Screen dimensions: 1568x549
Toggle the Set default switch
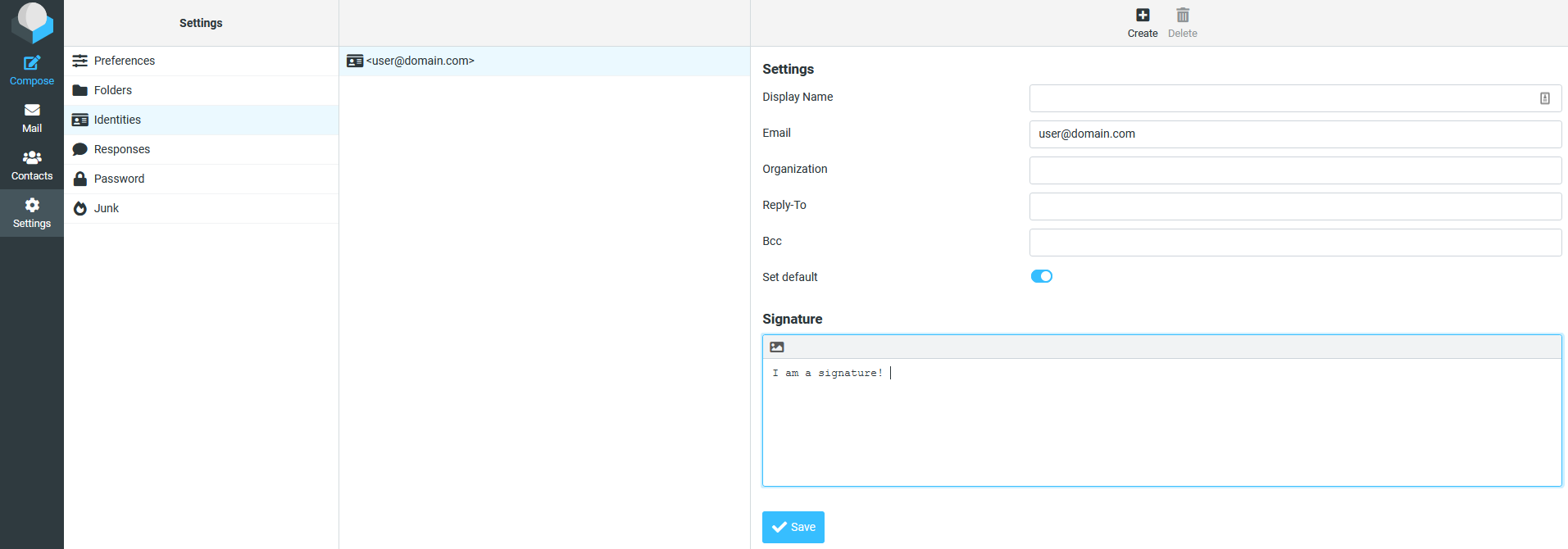[x=1041, y=277]
